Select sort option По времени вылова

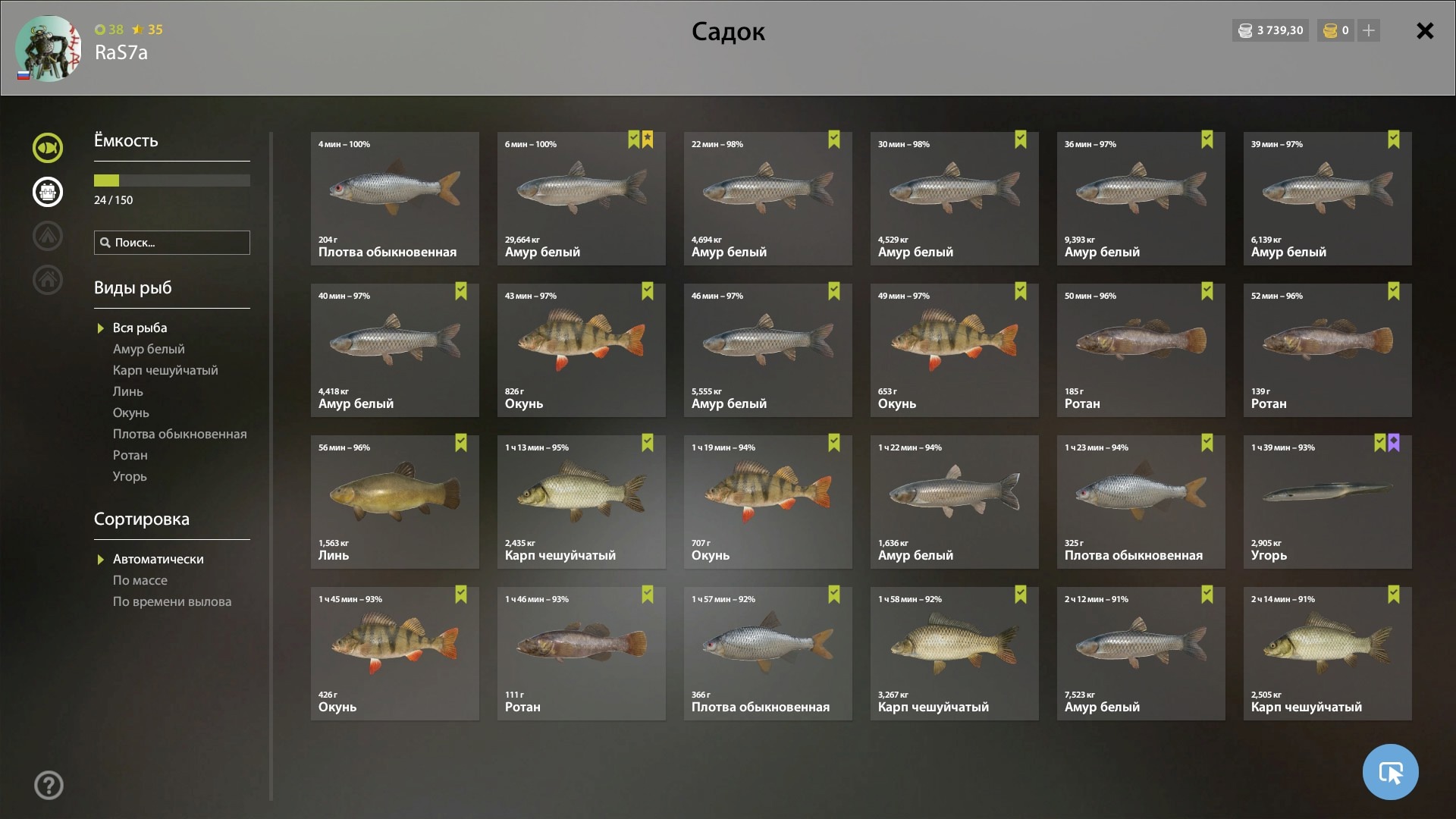[x=172, y=601]
